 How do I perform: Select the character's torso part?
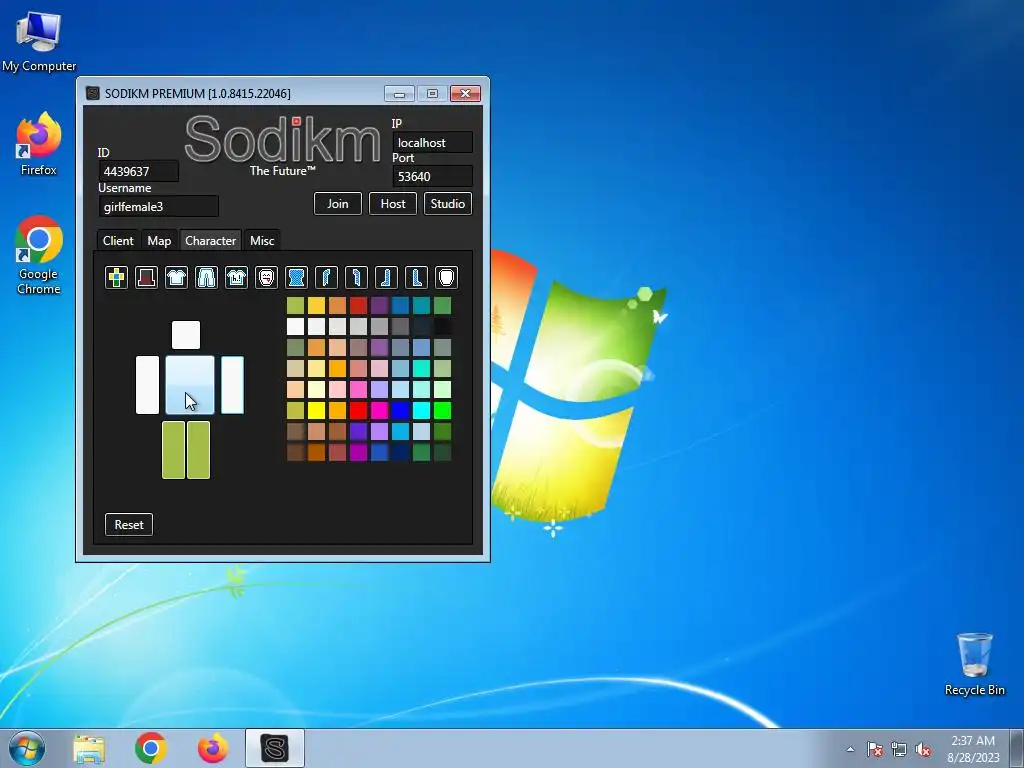click(190, 385)
